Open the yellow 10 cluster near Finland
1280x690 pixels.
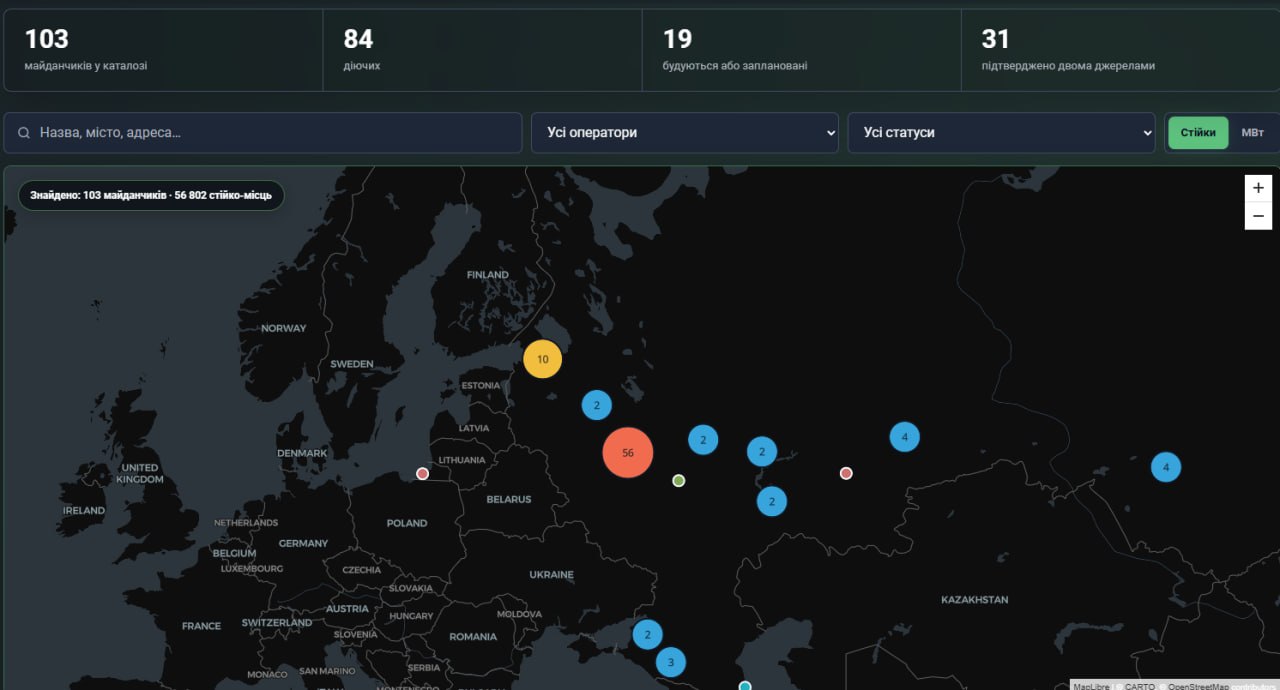543,359
